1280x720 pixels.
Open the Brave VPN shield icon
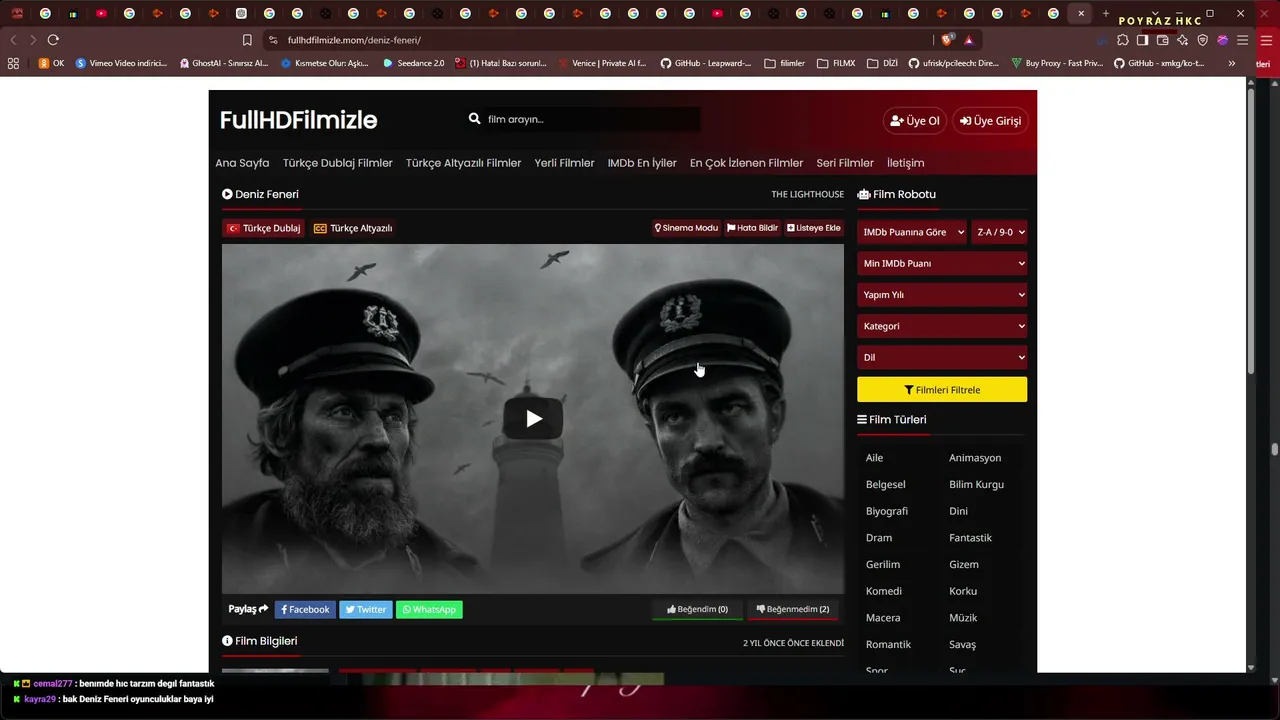(x=1203, y=40)
